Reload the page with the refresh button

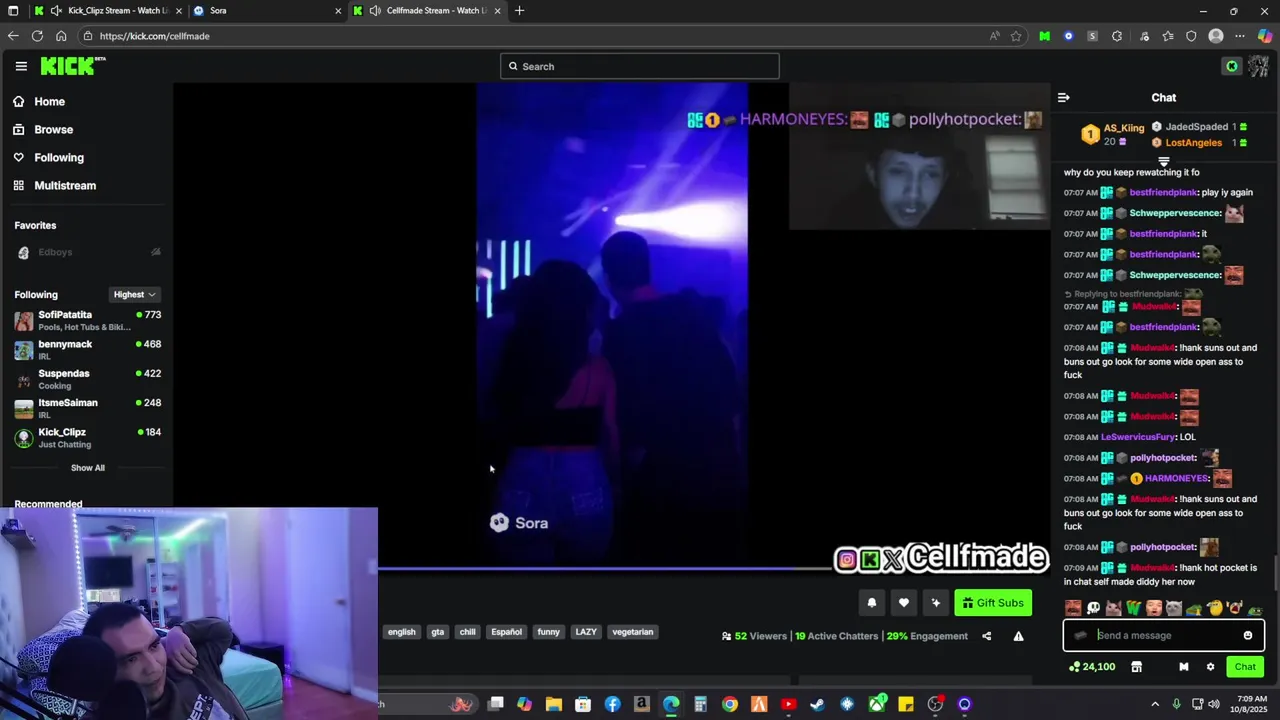click(x=37, y=36)
